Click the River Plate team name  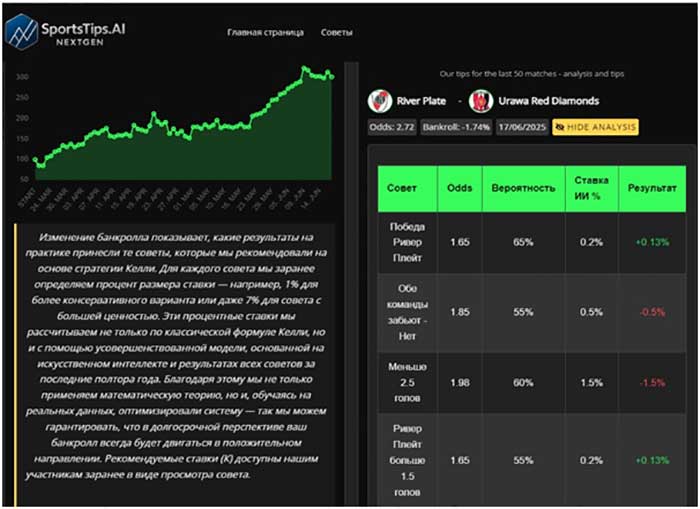click(x=422, y=101)
